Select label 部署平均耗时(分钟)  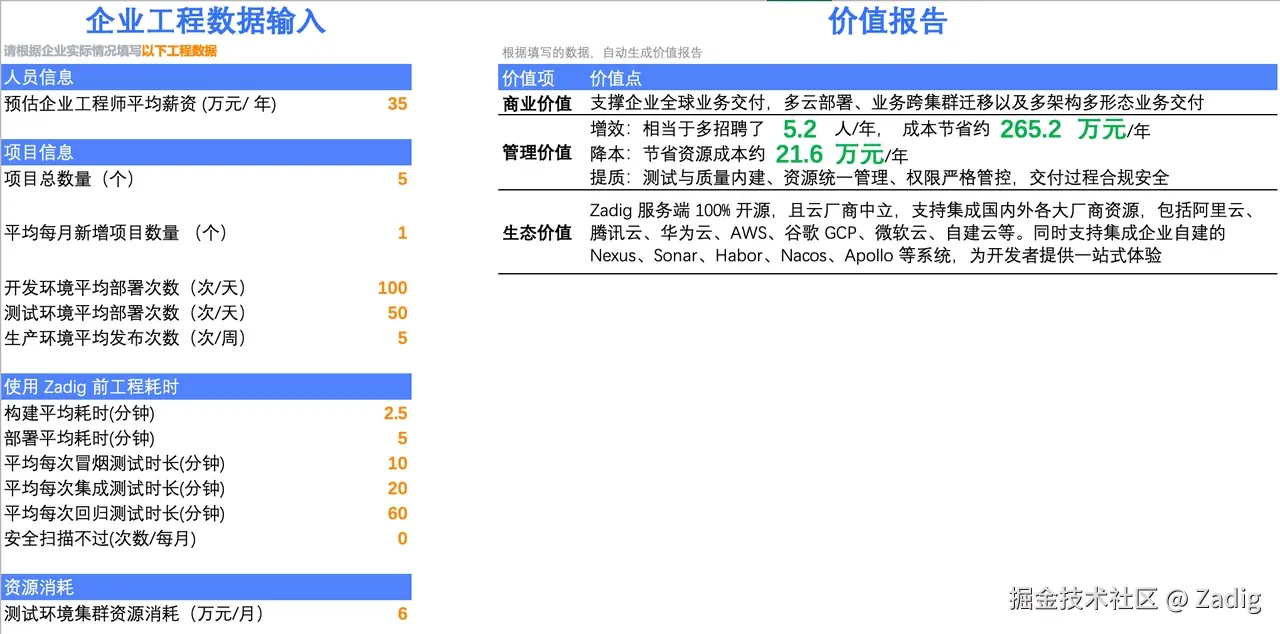tap(80, 438)
